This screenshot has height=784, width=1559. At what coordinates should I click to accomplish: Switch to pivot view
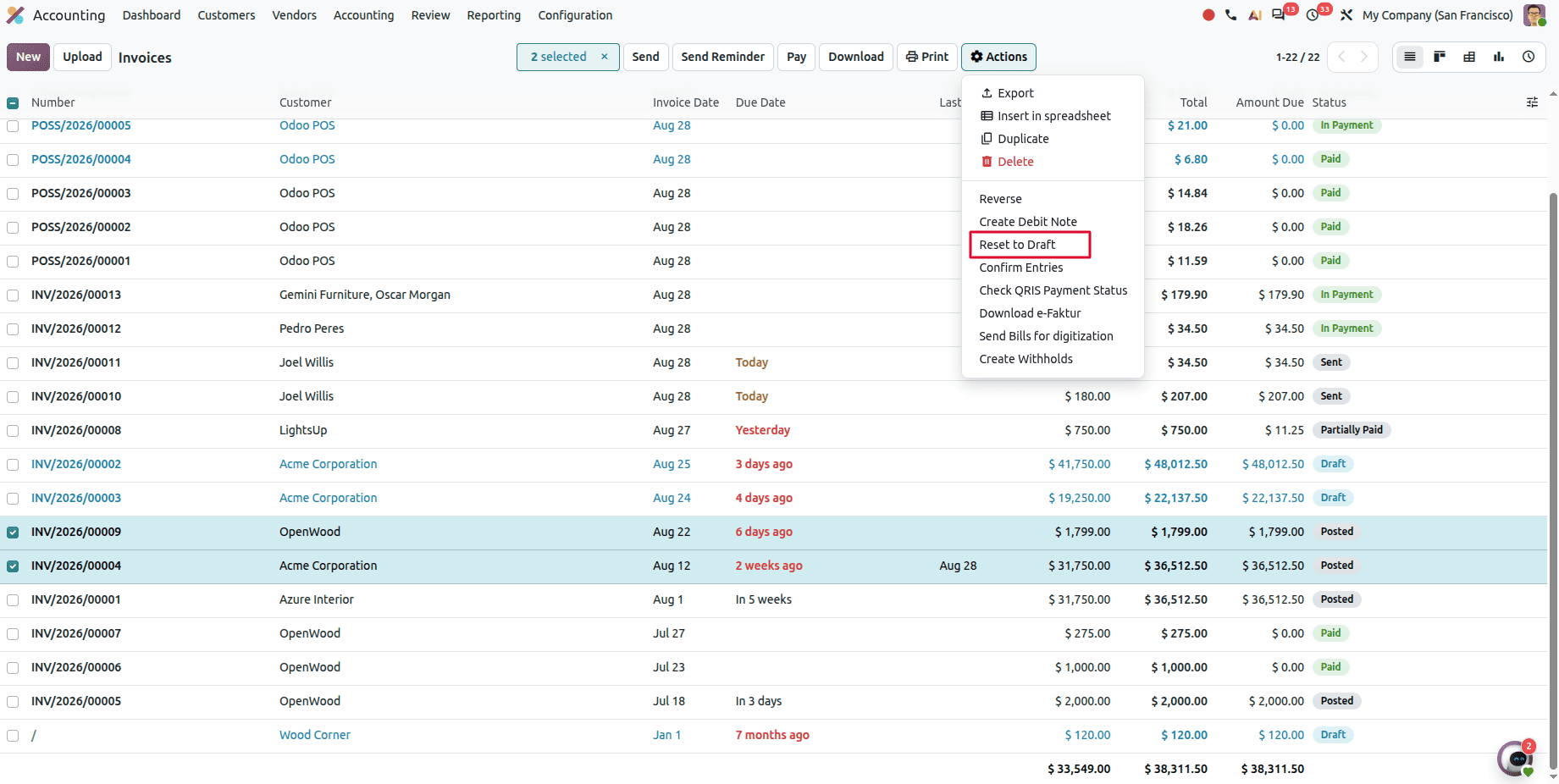pos(1469,57)
